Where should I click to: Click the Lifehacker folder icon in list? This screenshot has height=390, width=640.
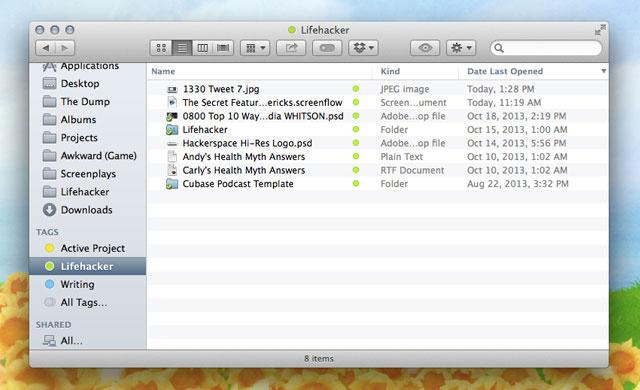(x=172, y=130)
